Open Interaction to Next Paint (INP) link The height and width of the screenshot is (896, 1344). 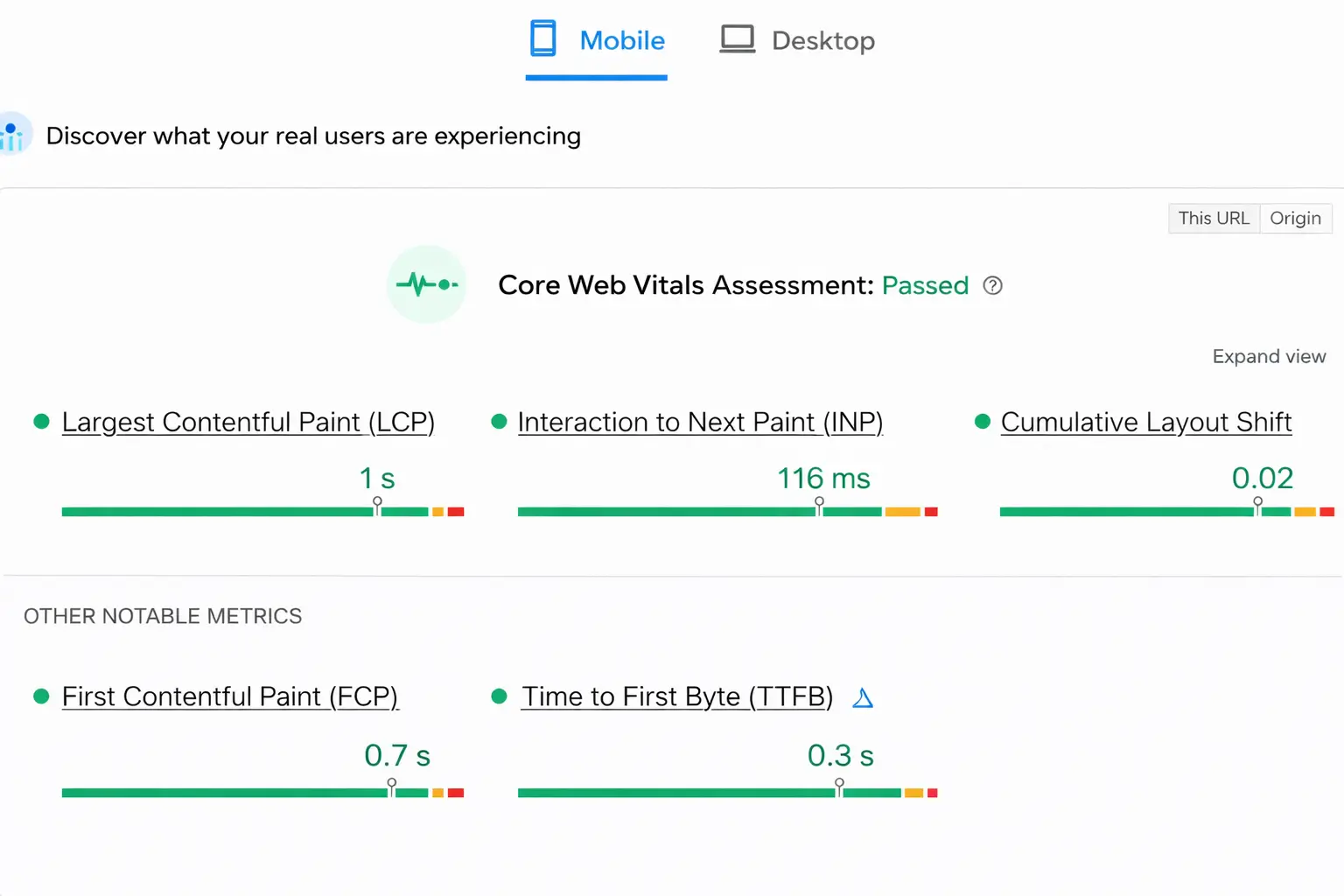coord(700,422)
